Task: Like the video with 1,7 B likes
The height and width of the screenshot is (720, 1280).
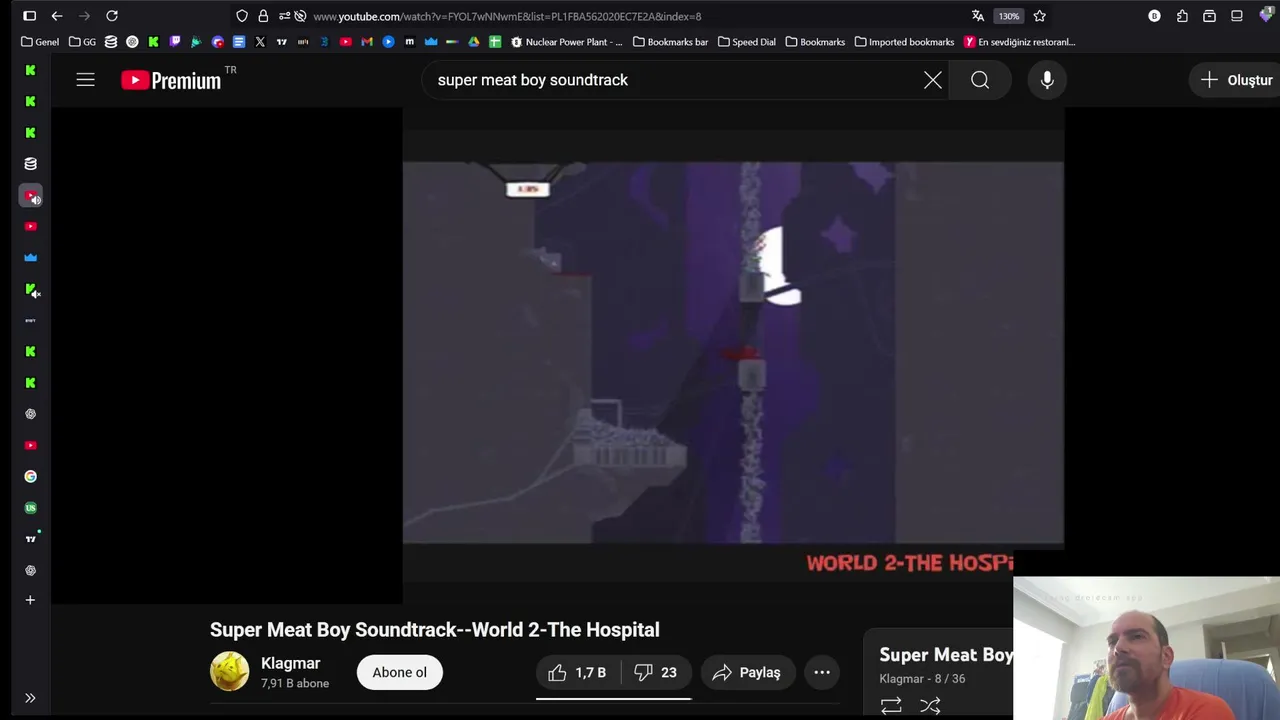Action: coord(577,672)
